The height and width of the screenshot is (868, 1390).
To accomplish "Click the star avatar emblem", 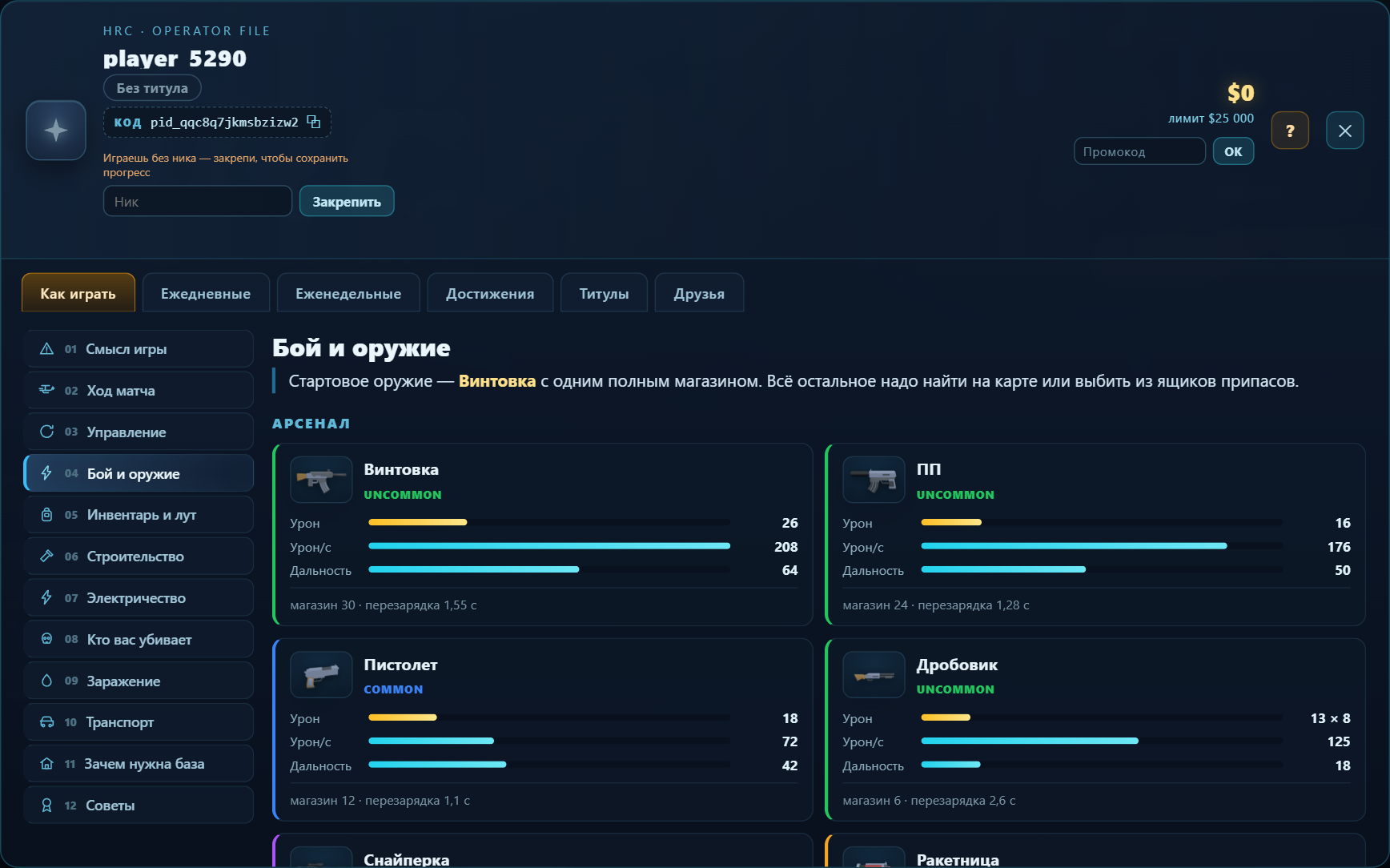I will (x=56, y=131).
